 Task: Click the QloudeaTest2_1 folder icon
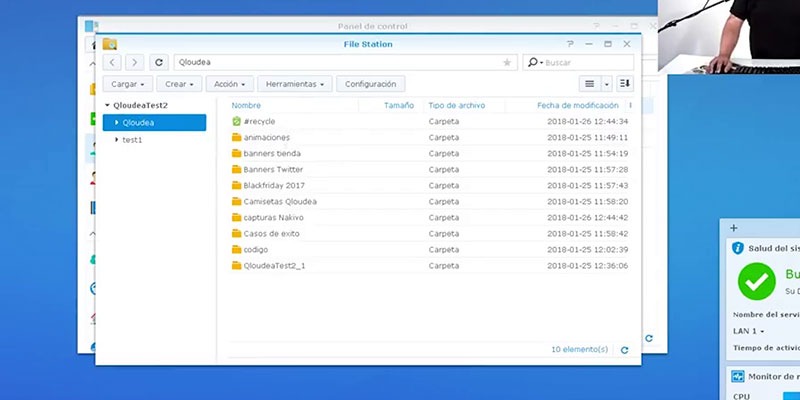(x=236, y=266)
